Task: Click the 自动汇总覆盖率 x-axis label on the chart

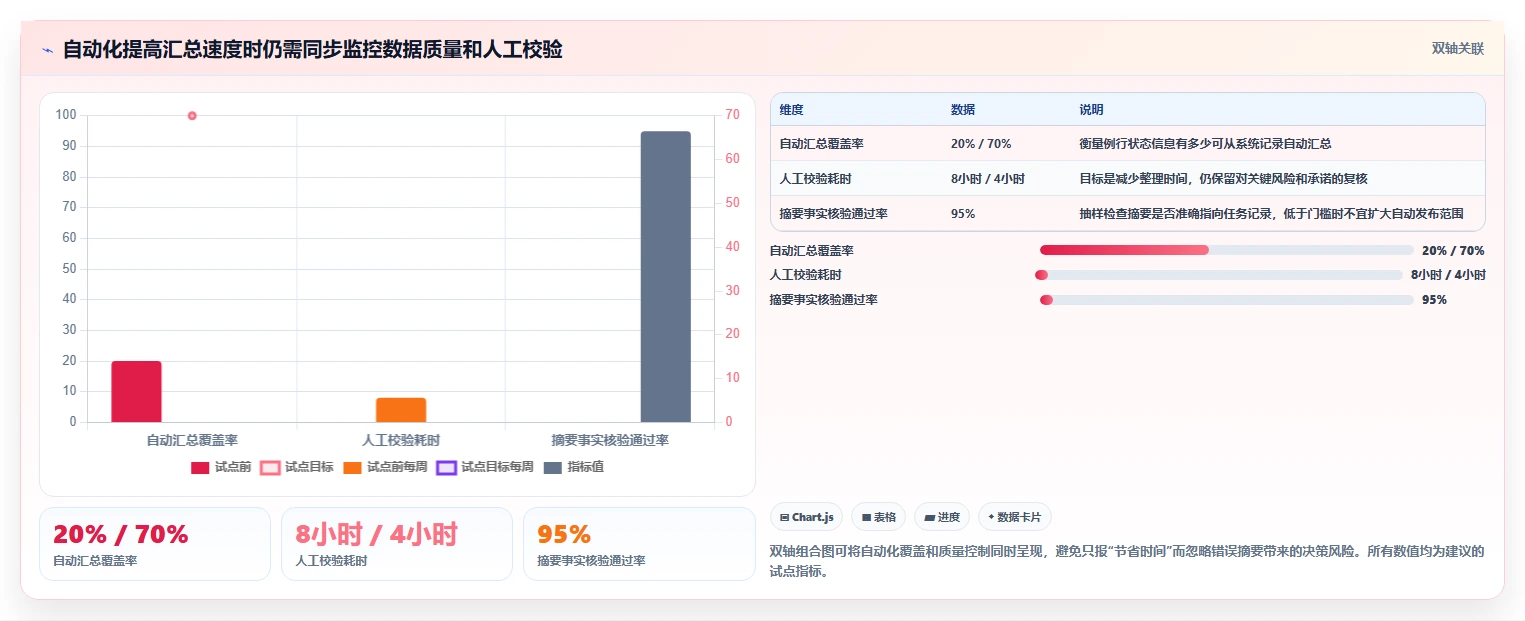Action: click(x=192, y=440)
